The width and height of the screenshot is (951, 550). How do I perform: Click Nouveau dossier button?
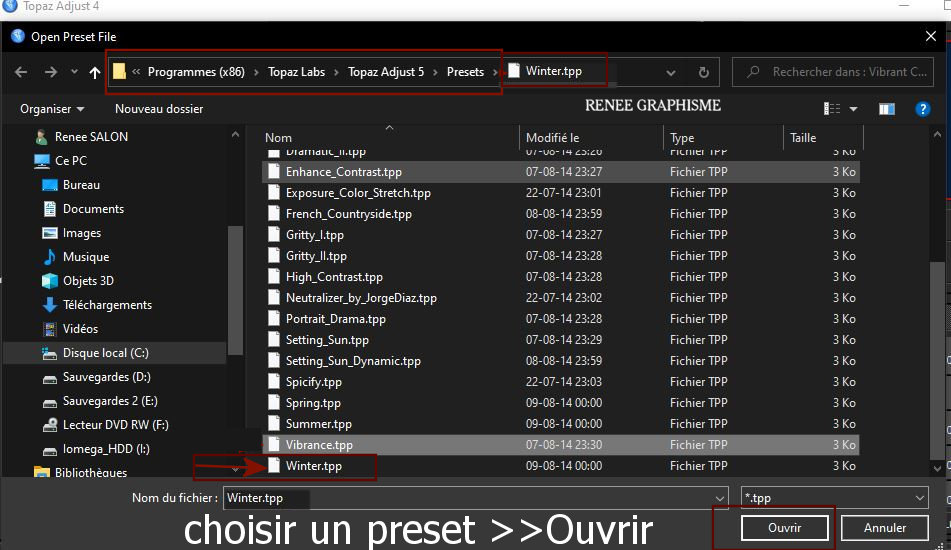pyautogui.click(x=159, y=109)
